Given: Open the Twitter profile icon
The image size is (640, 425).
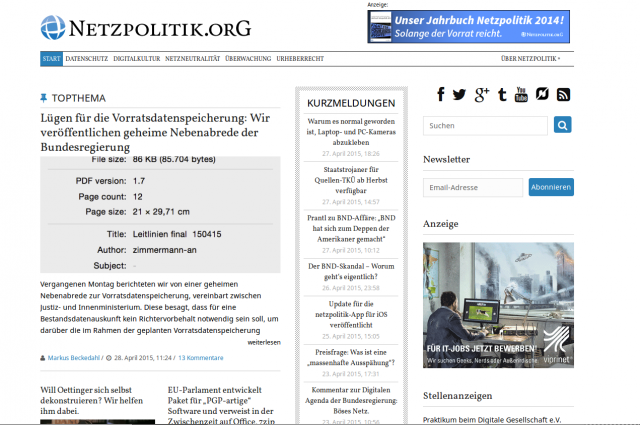Looking at the screenshot, I should click(x=459, y=95).
